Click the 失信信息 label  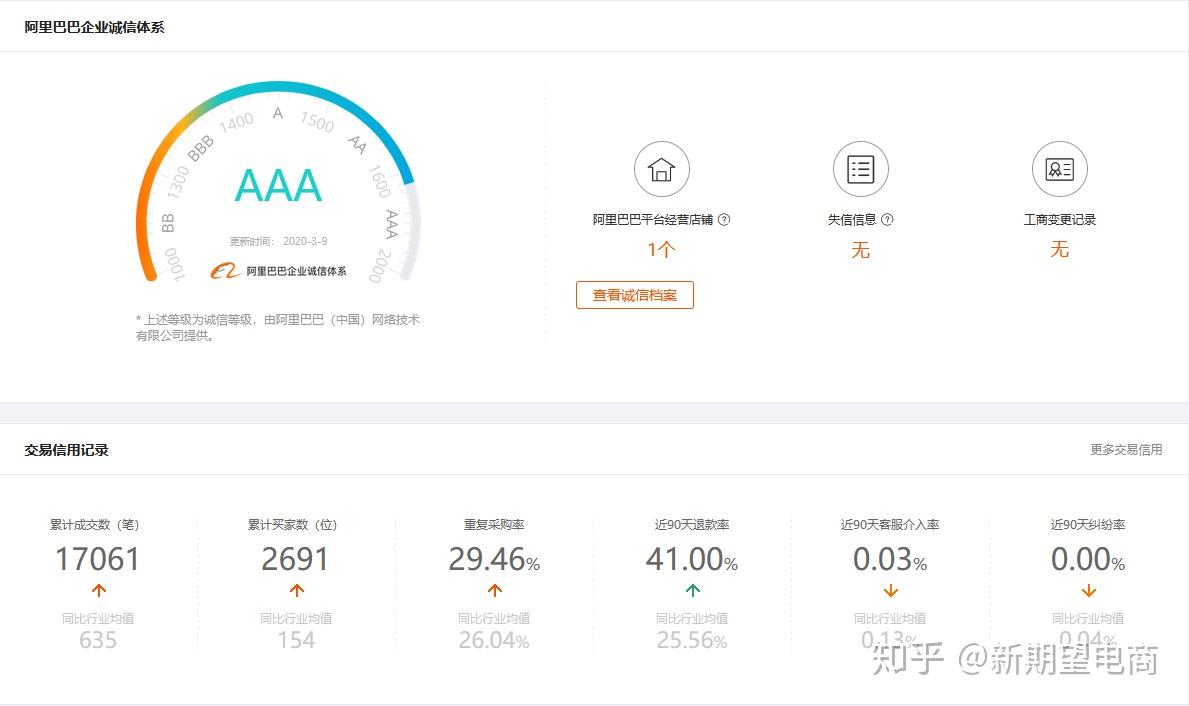click(852, 219)
